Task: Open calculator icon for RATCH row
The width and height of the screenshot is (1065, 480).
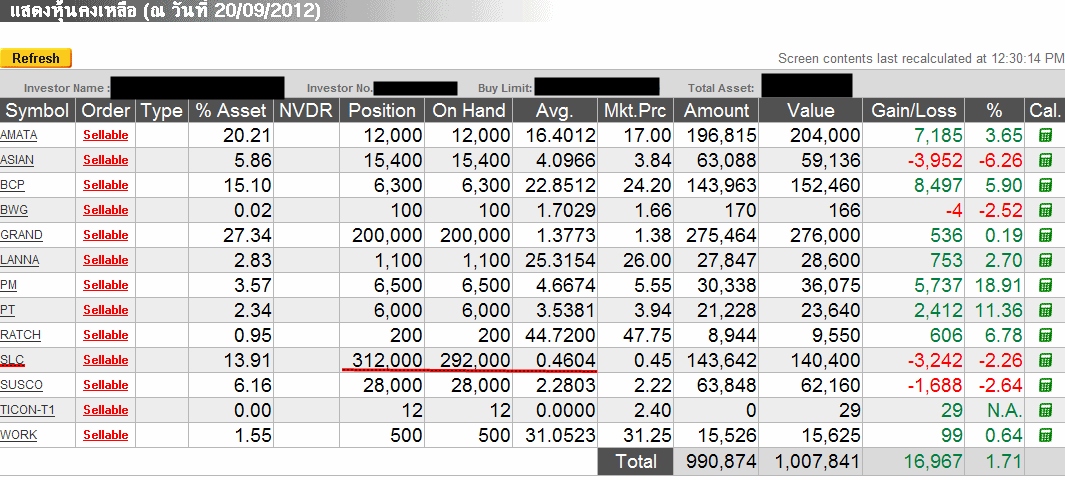Action: [x=1045, y=335]
